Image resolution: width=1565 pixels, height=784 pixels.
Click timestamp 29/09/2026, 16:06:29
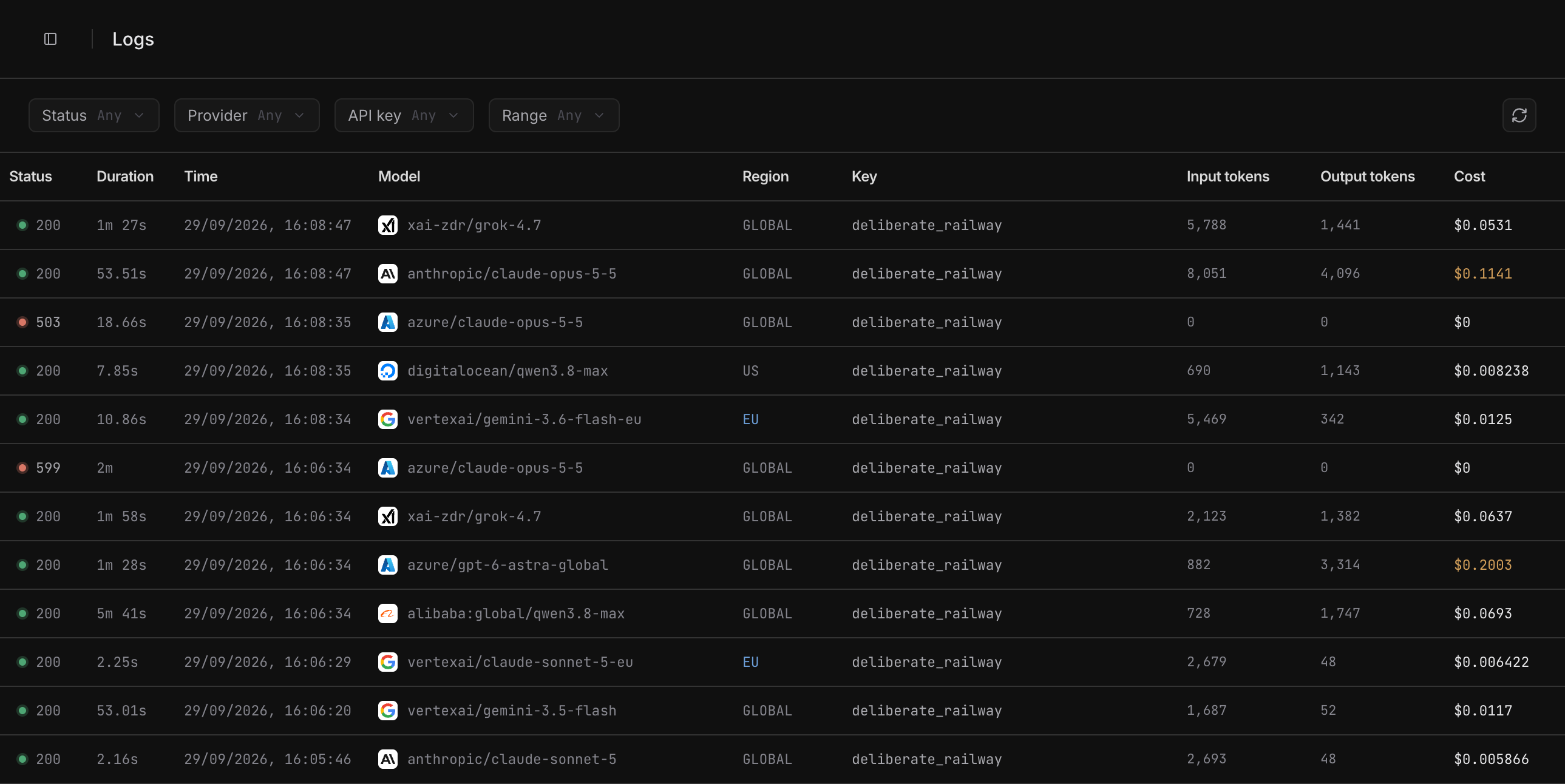click(267, 663)
